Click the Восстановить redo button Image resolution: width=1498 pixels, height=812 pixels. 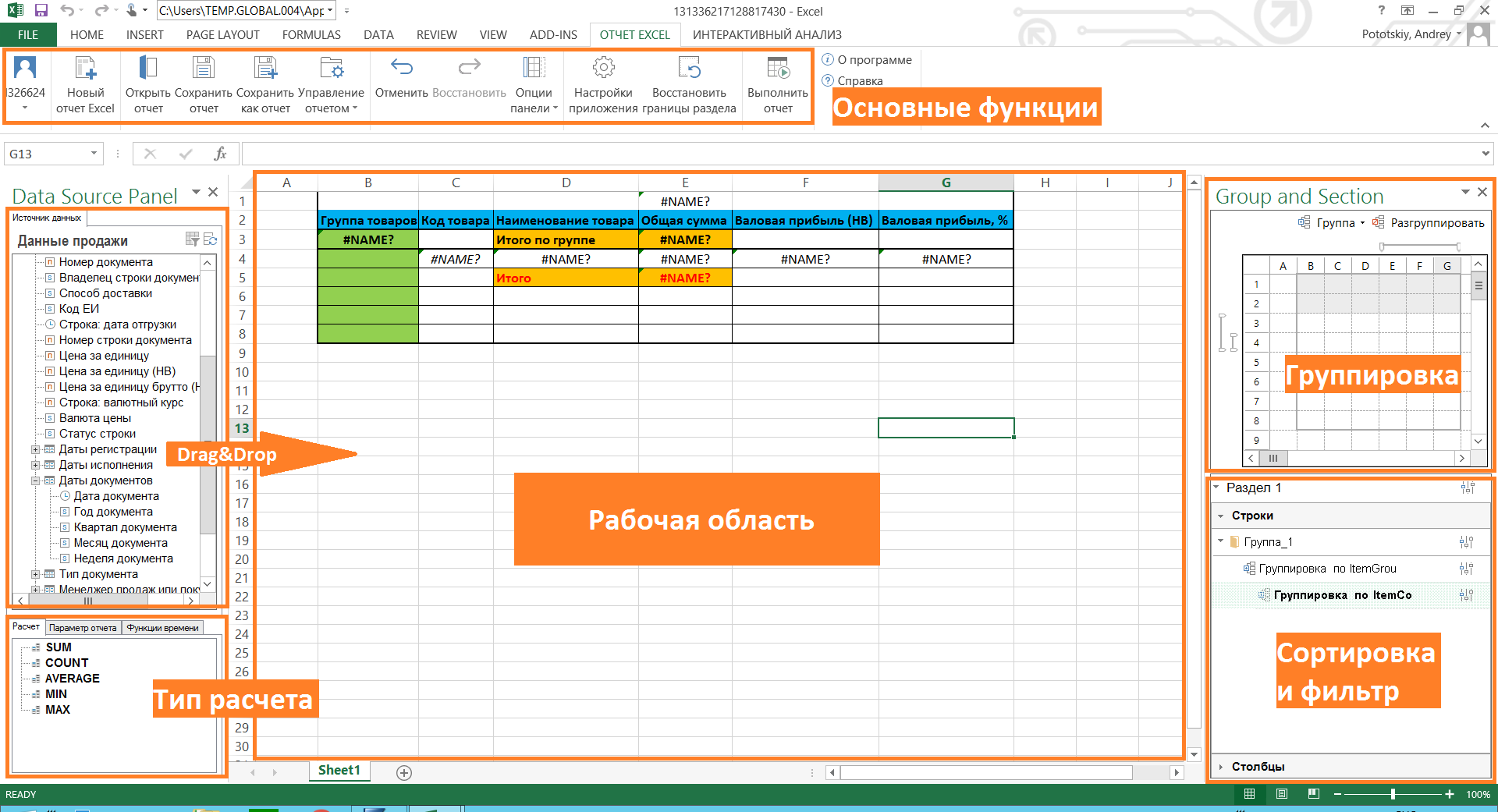(x=469, y=78)
